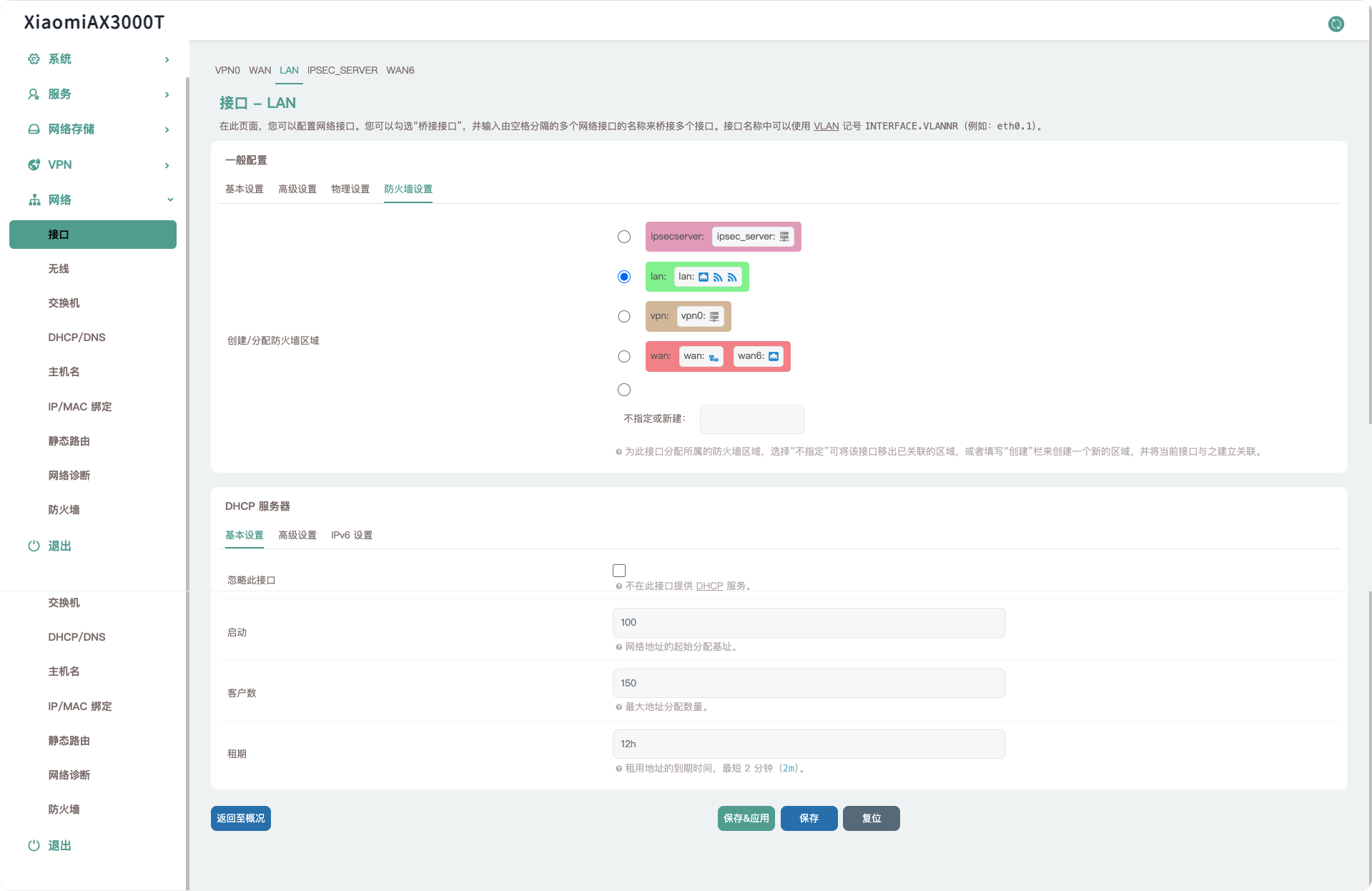
Task: Click the gear icon next to 系统
Action: pyautogui.click(x=34, y=59)
